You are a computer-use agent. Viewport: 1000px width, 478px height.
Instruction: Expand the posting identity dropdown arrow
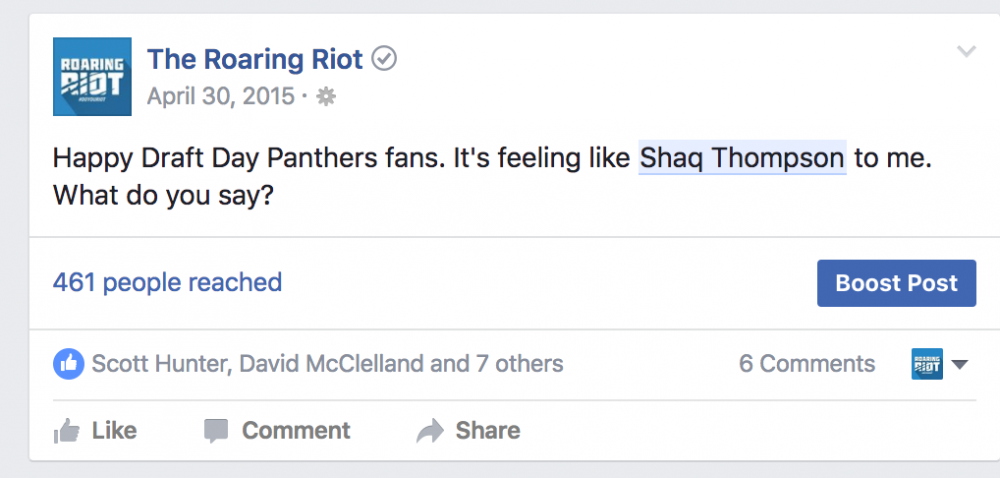click(x=960, y=365)
